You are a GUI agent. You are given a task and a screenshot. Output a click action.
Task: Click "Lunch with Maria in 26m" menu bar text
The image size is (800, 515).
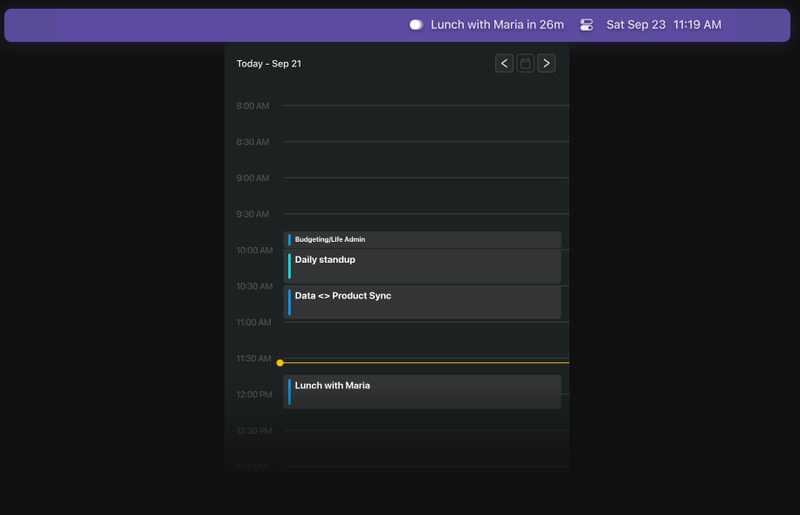click(x=497, y=25)
